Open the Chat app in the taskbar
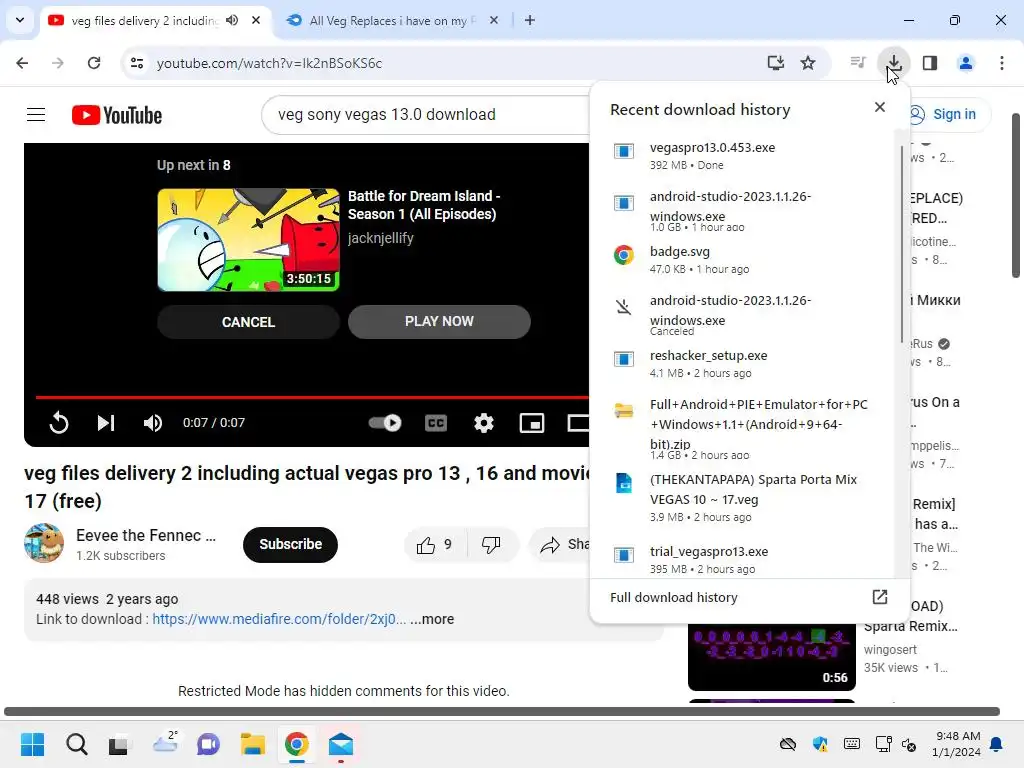 208,744
